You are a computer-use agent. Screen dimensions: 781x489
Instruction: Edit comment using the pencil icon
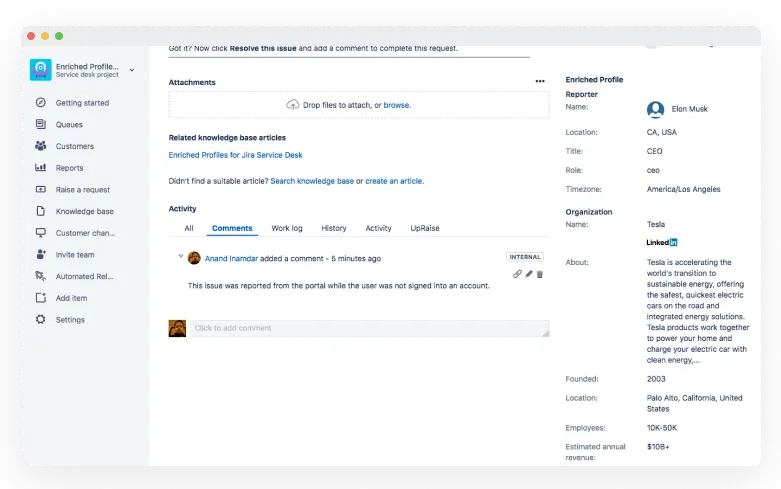pyautogui.click(x=529, y=274)
